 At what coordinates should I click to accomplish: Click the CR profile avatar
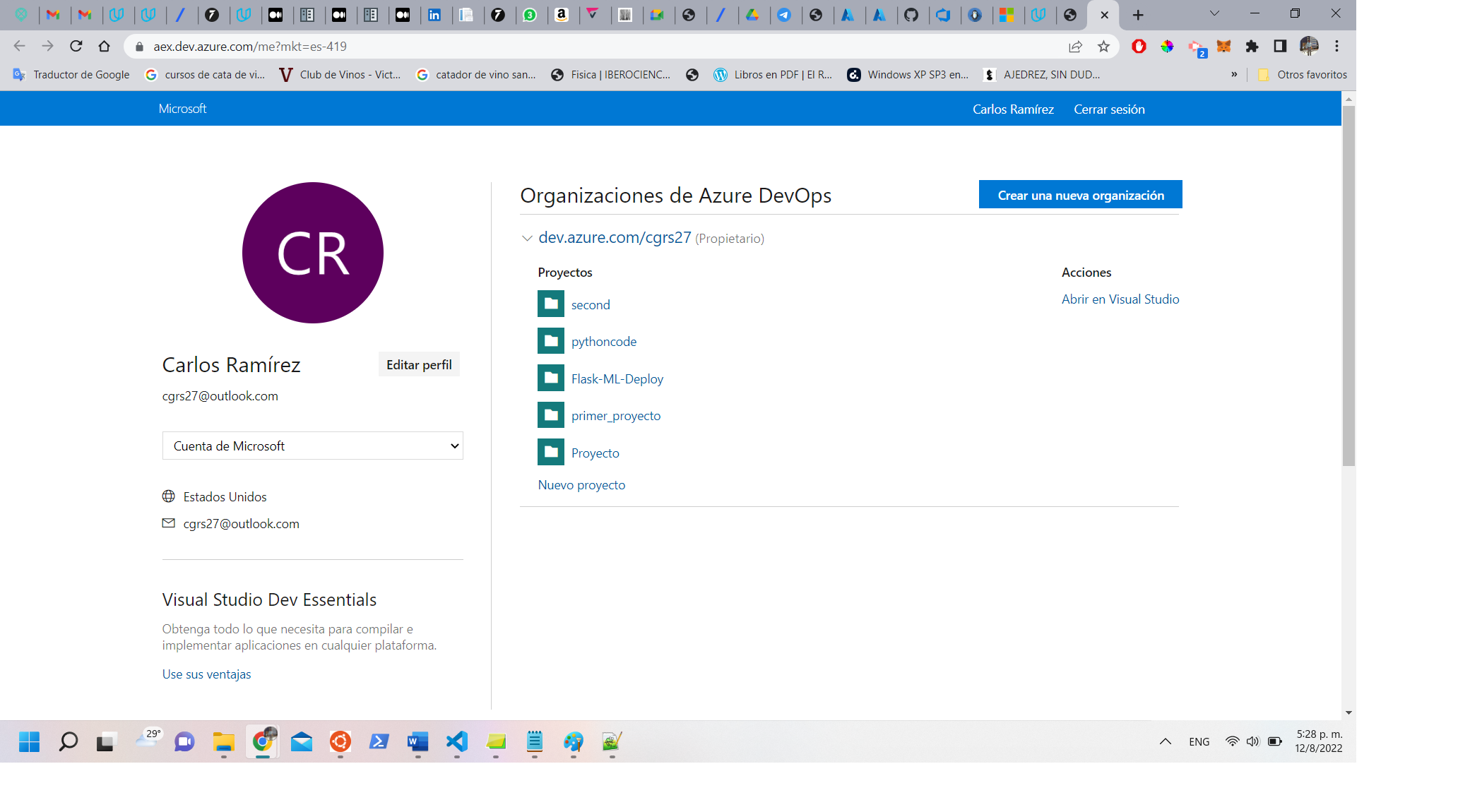point(313,252)
